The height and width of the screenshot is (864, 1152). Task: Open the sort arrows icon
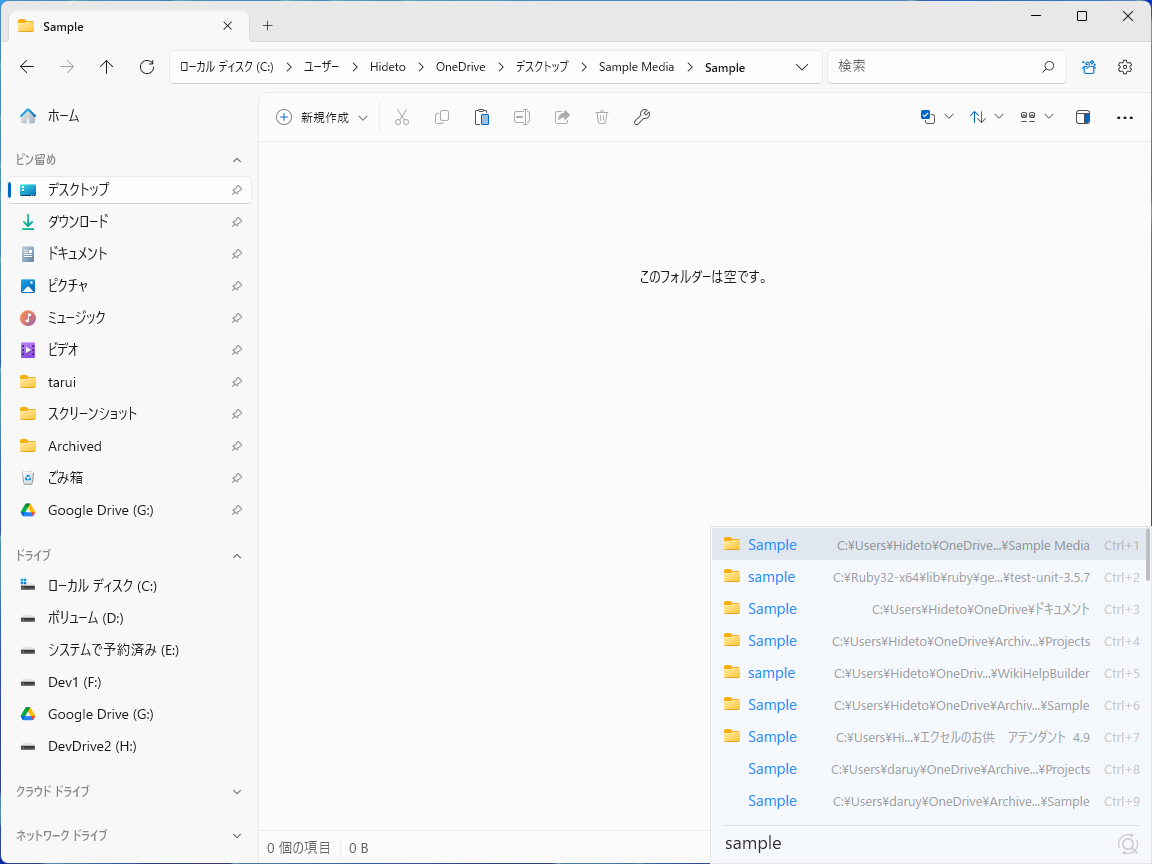977,117
